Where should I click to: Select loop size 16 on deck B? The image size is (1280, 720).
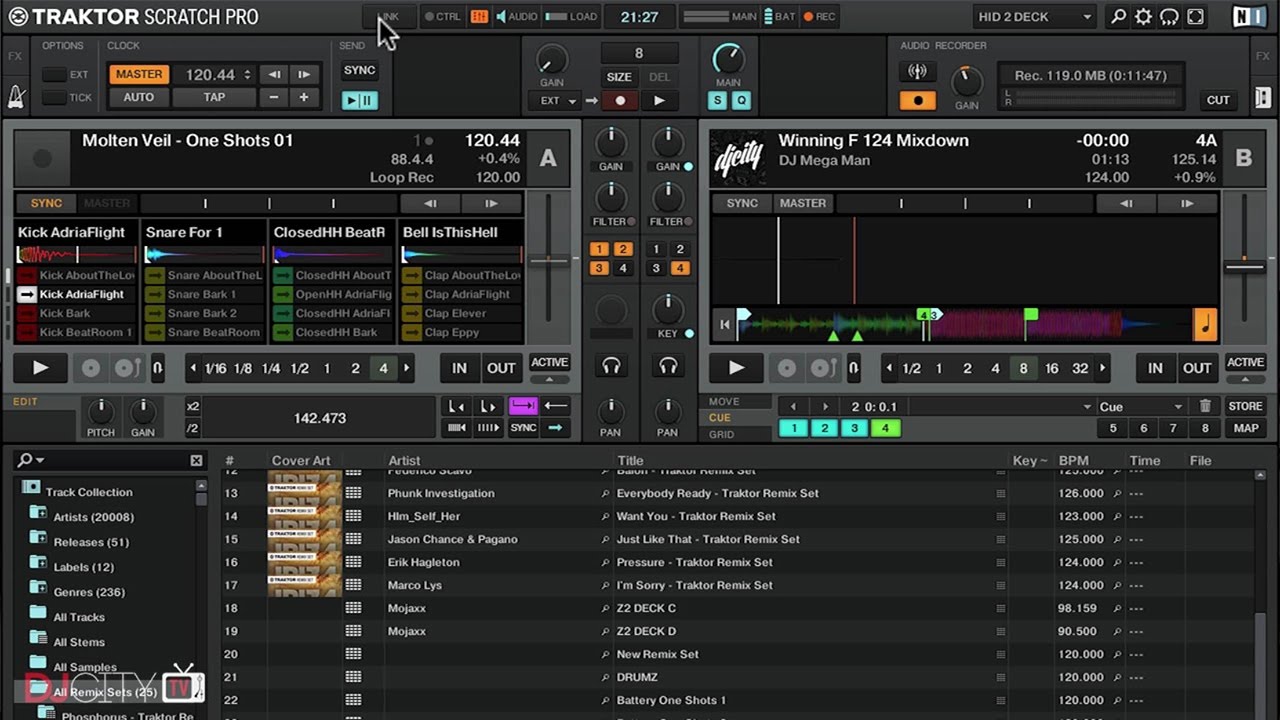click(1051, 368)
